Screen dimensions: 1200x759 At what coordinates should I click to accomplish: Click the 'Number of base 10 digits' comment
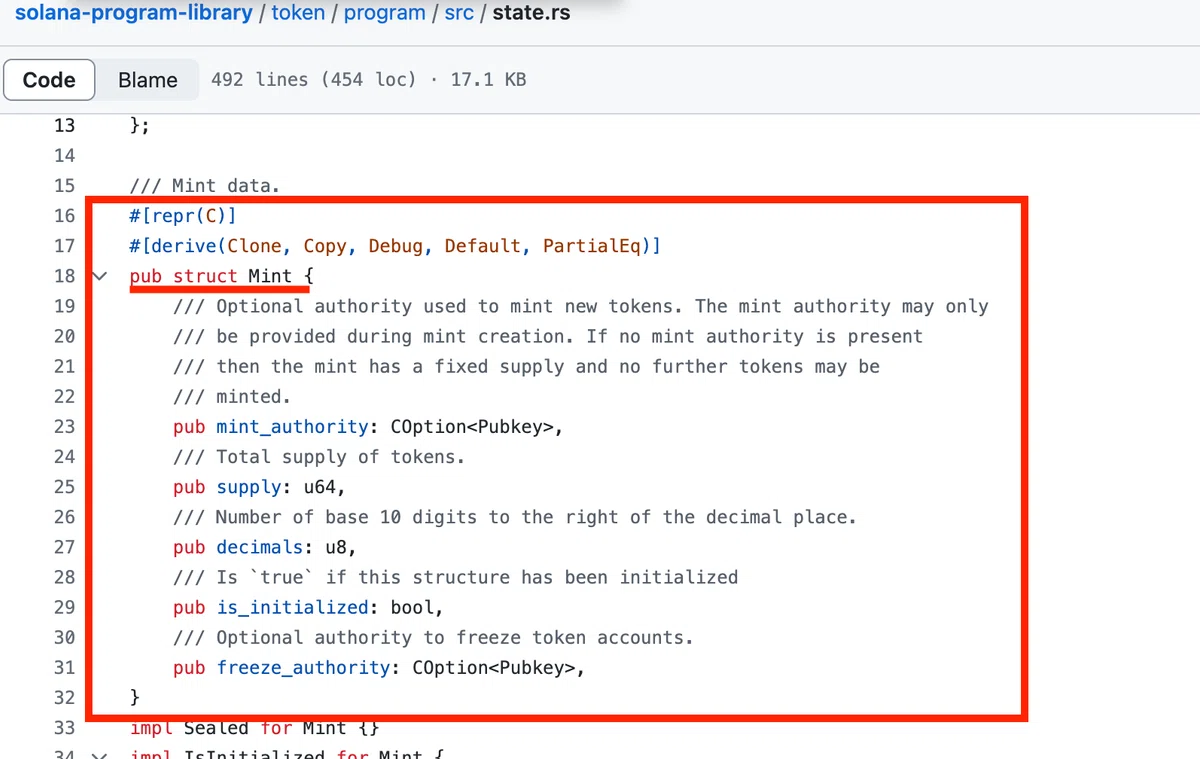click(515, 516)
